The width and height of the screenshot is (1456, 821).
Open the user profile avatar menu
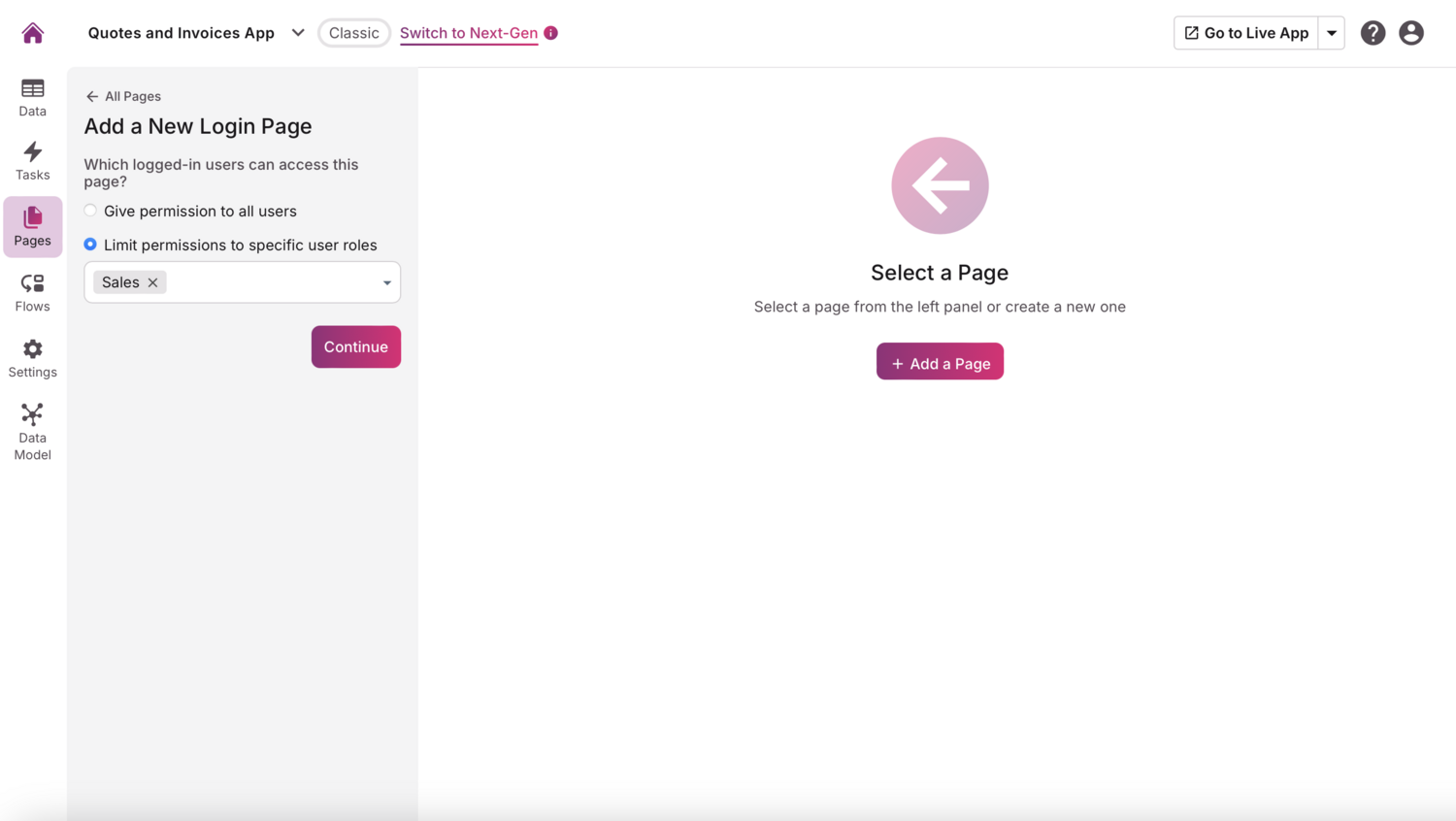[1410, 32]
